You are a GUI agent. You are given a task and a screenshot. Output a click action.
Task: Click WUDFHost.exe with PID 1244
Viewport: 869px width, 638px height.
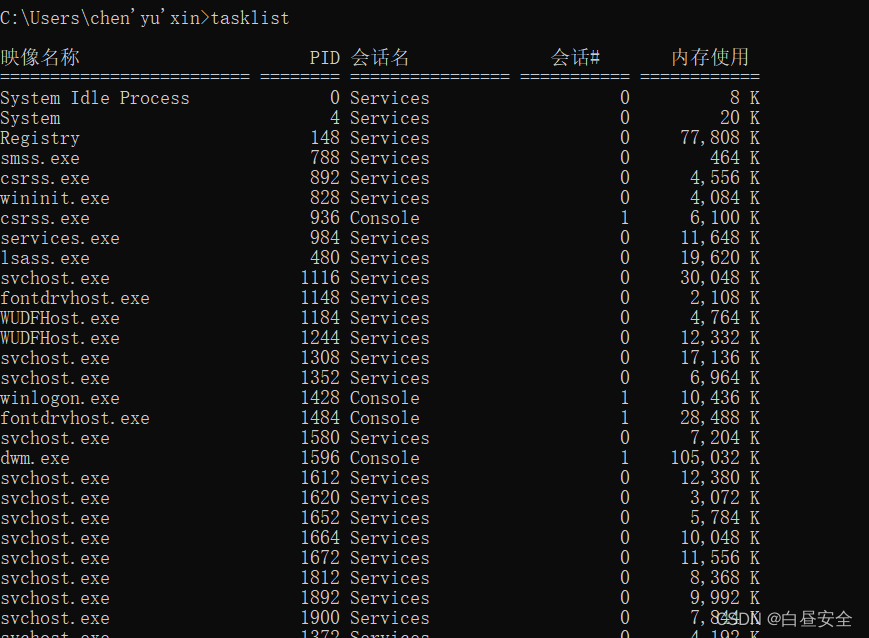[x=60, y=338]
